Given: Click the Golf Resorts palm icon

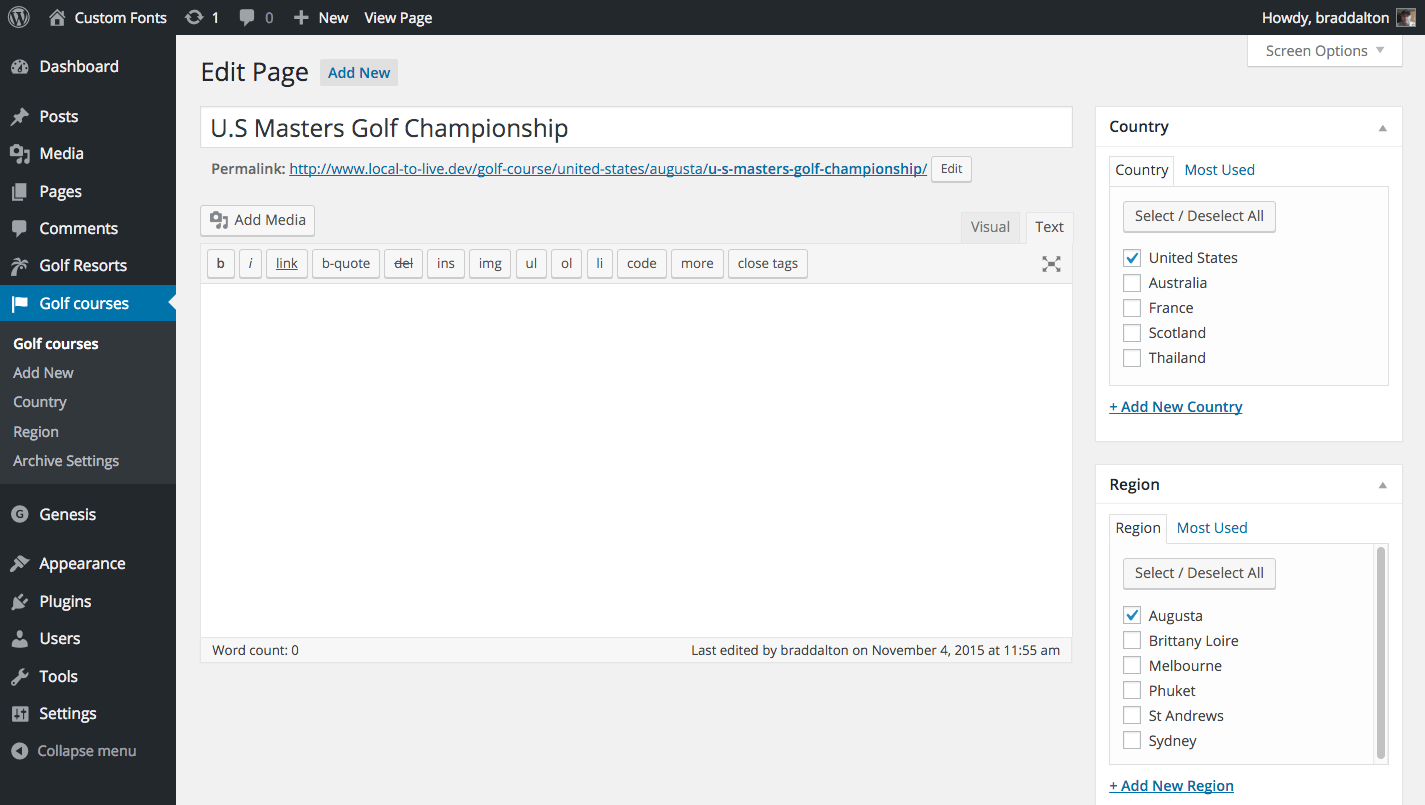Looking at the screenshot, I should [x=19, y=266].
